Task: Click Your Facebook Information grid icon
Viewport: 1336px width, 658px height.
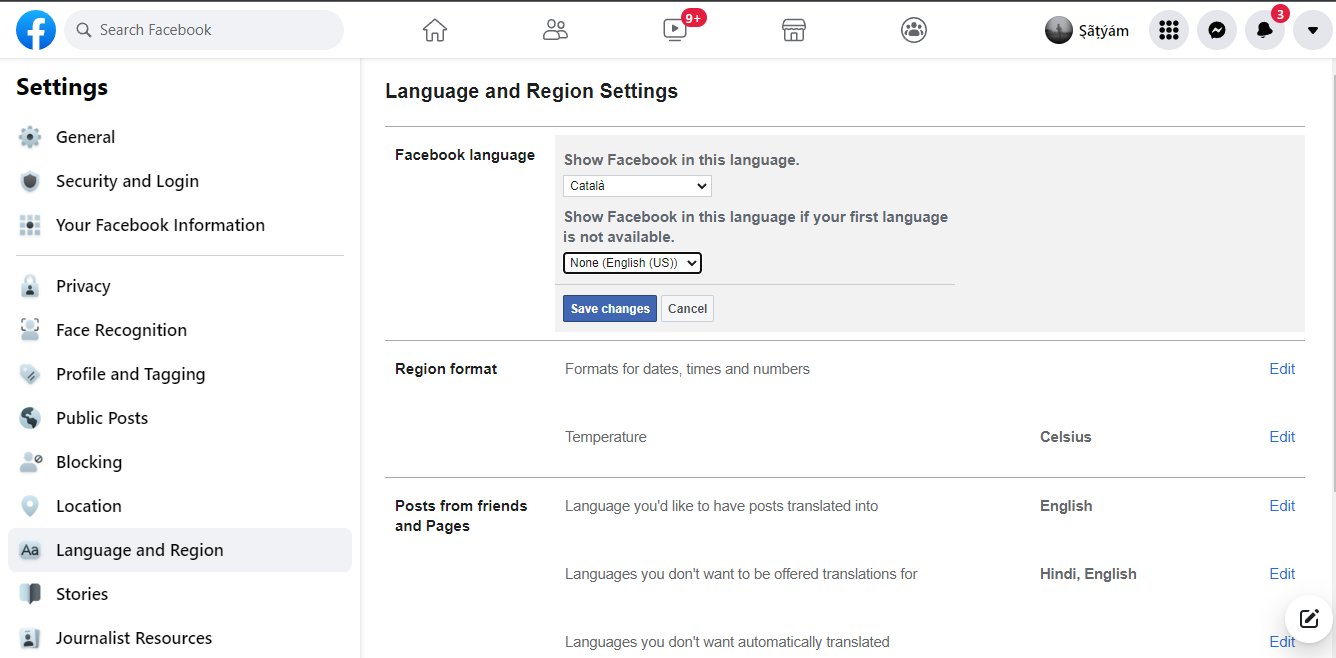Action: tap(30, 225)
